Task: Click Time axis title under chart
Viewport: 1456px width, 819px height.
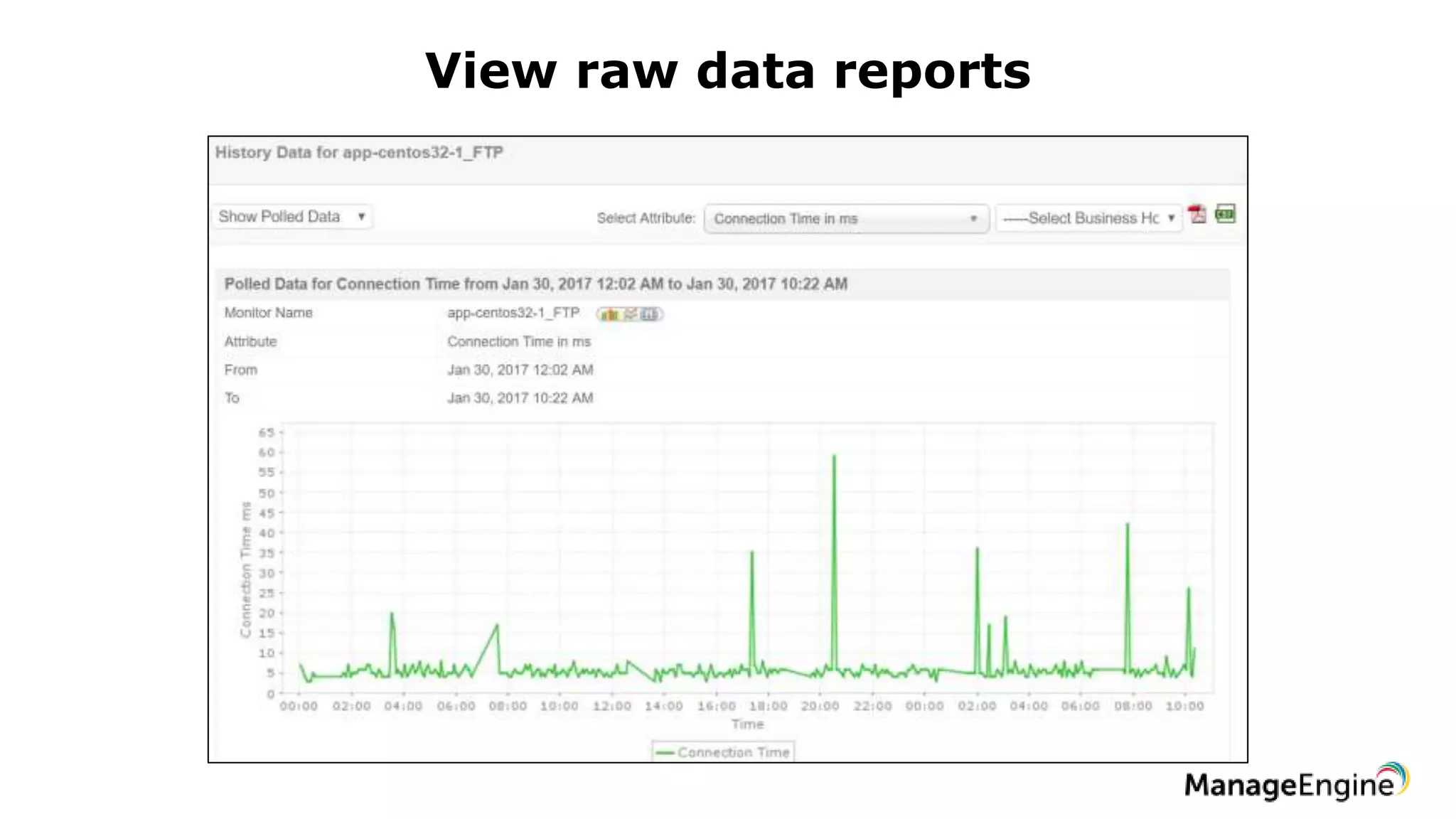Action: tap(747, 724)
